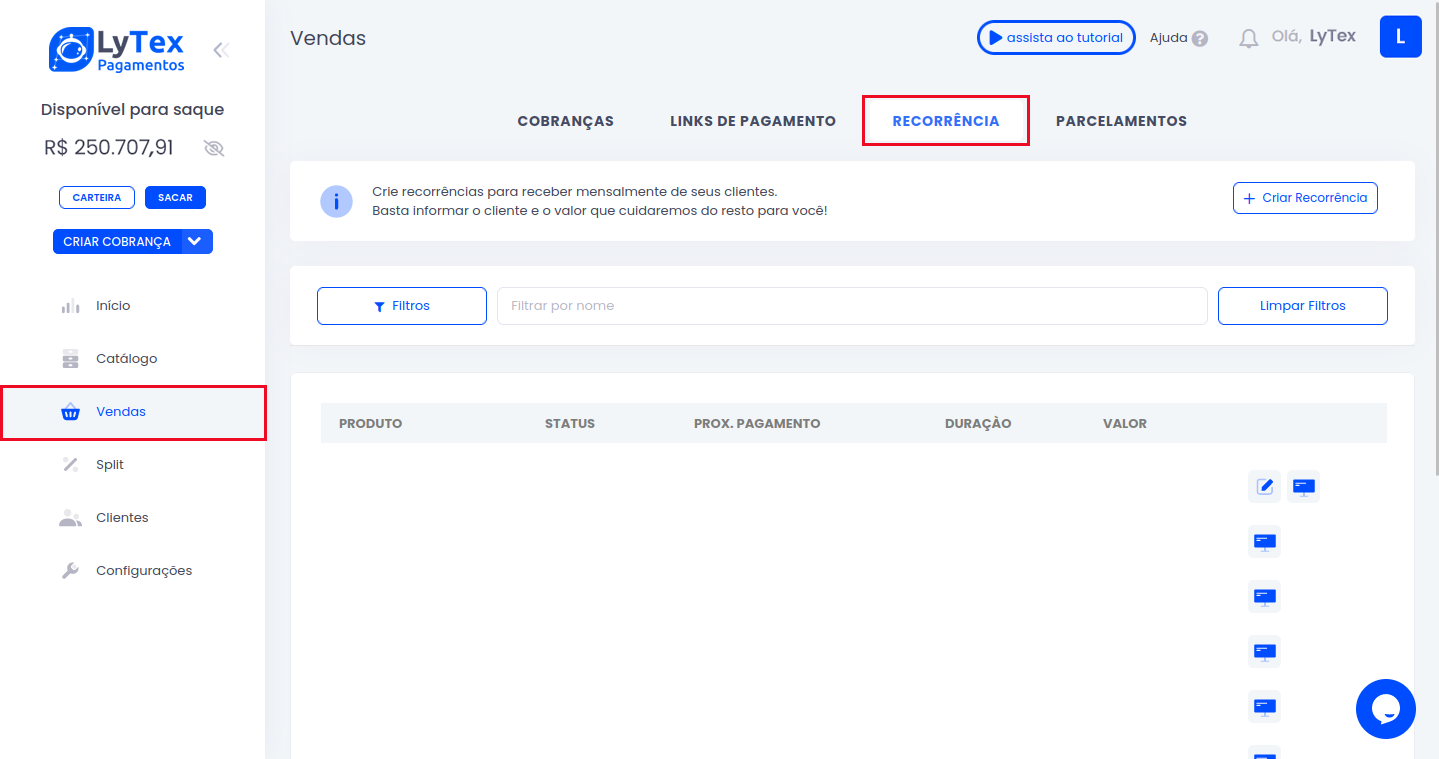Go to Configurações in the sidebar

[143, 571]
